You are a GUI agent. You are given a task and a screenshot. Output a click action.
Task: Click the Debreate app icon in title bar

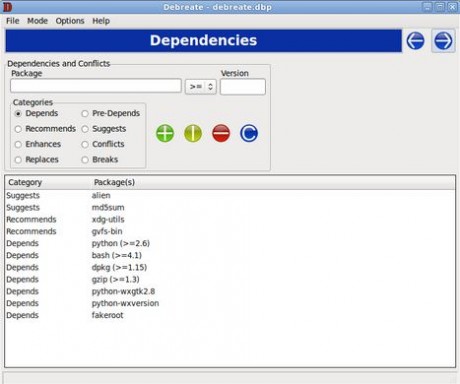7,7
